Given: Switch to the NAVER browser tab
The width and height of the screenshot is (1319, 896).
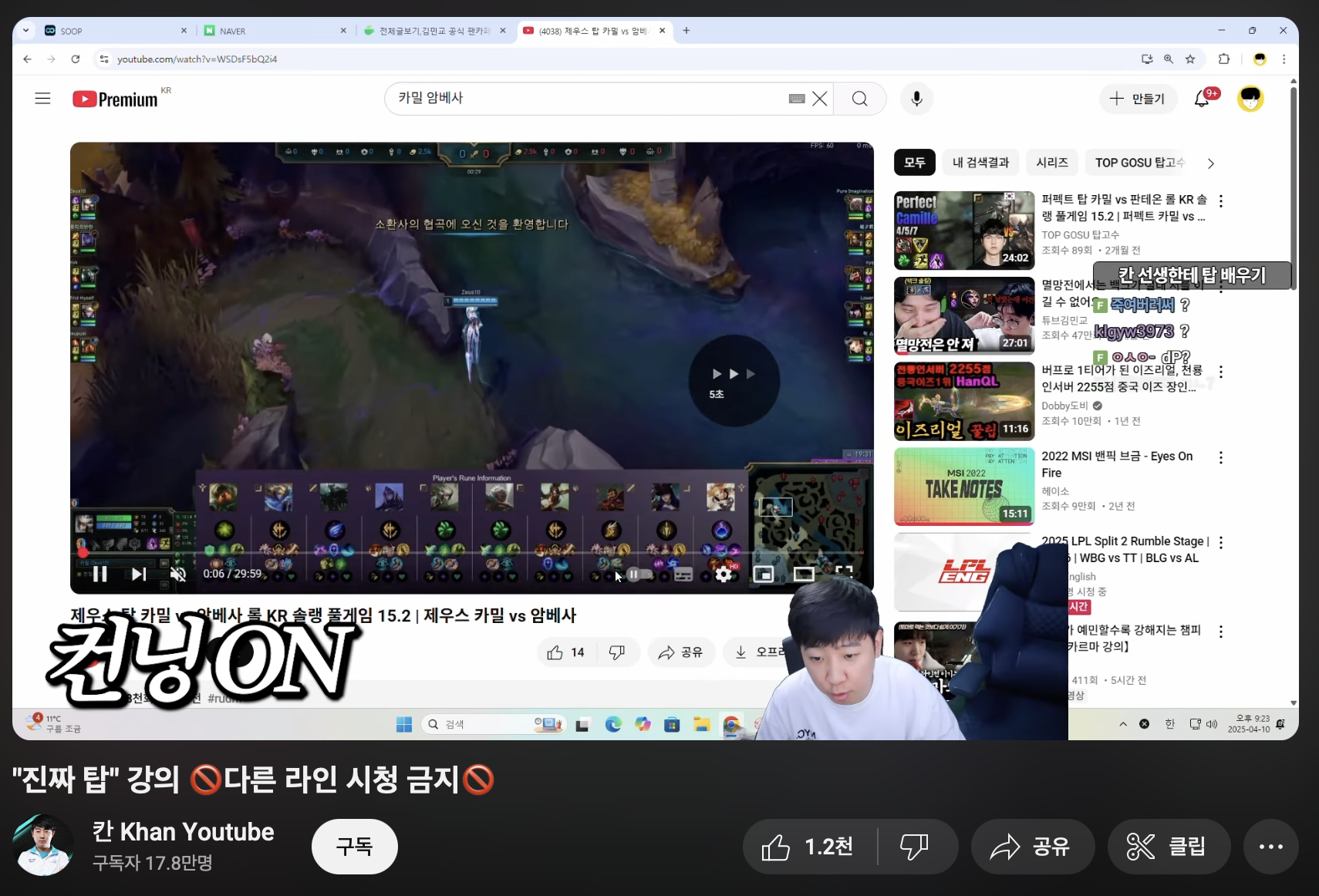Looking at the screenshot, I should pyautogui.click(x=274, y=31).
